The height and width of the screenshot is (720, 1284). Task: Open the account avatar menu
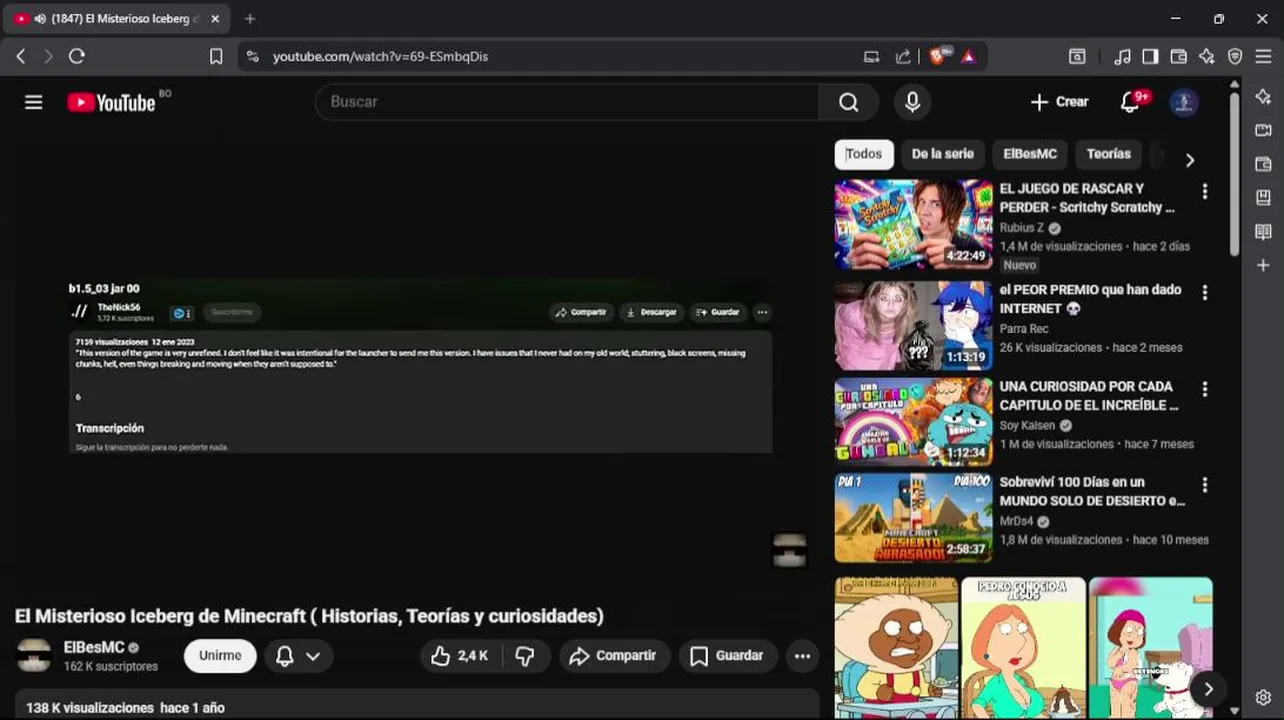[x=1184, y=102]
